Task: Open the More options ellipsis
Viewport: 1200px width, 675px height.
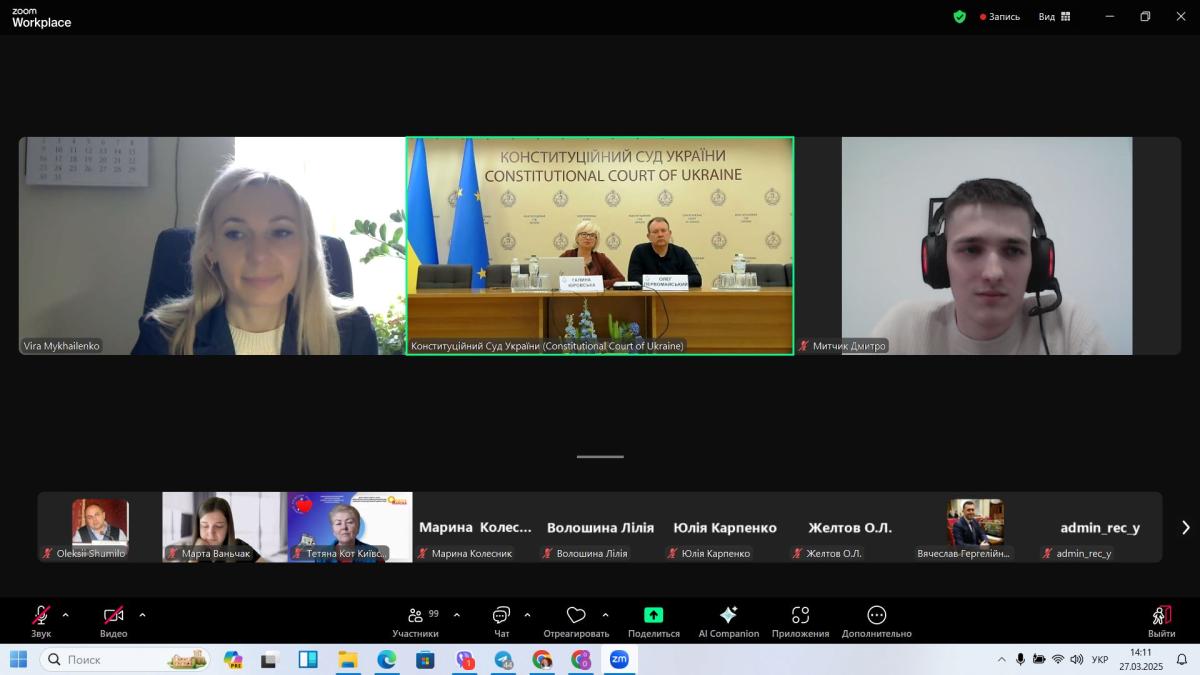Action: [876, 620]
